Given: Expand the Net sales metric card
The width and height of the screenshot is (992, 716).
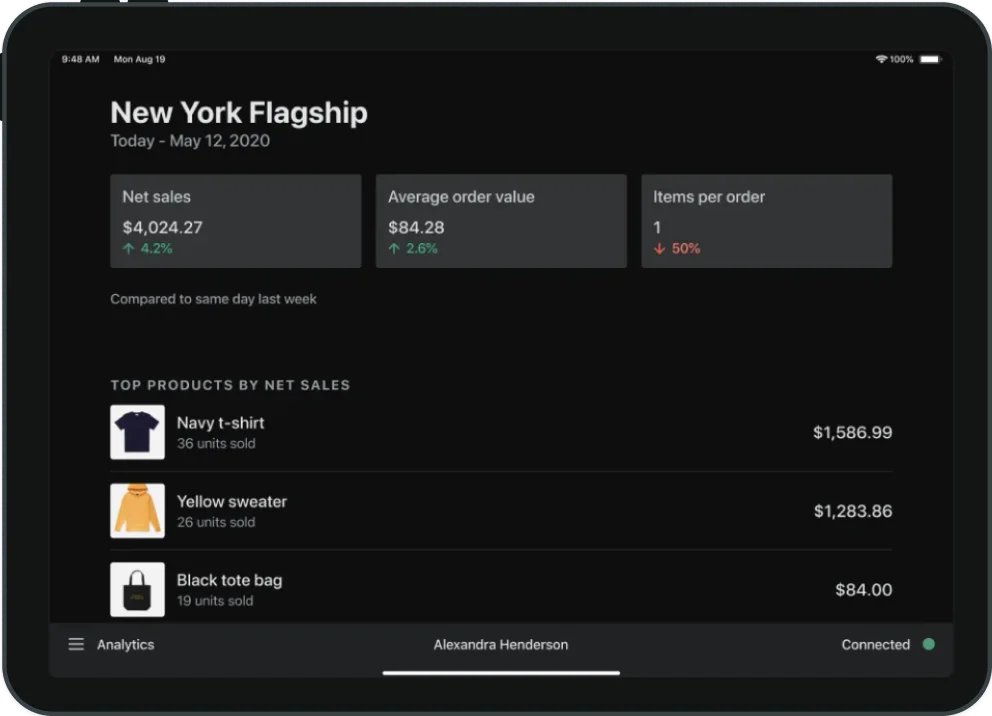Looking at the screenshot, I should coord(235,220).
